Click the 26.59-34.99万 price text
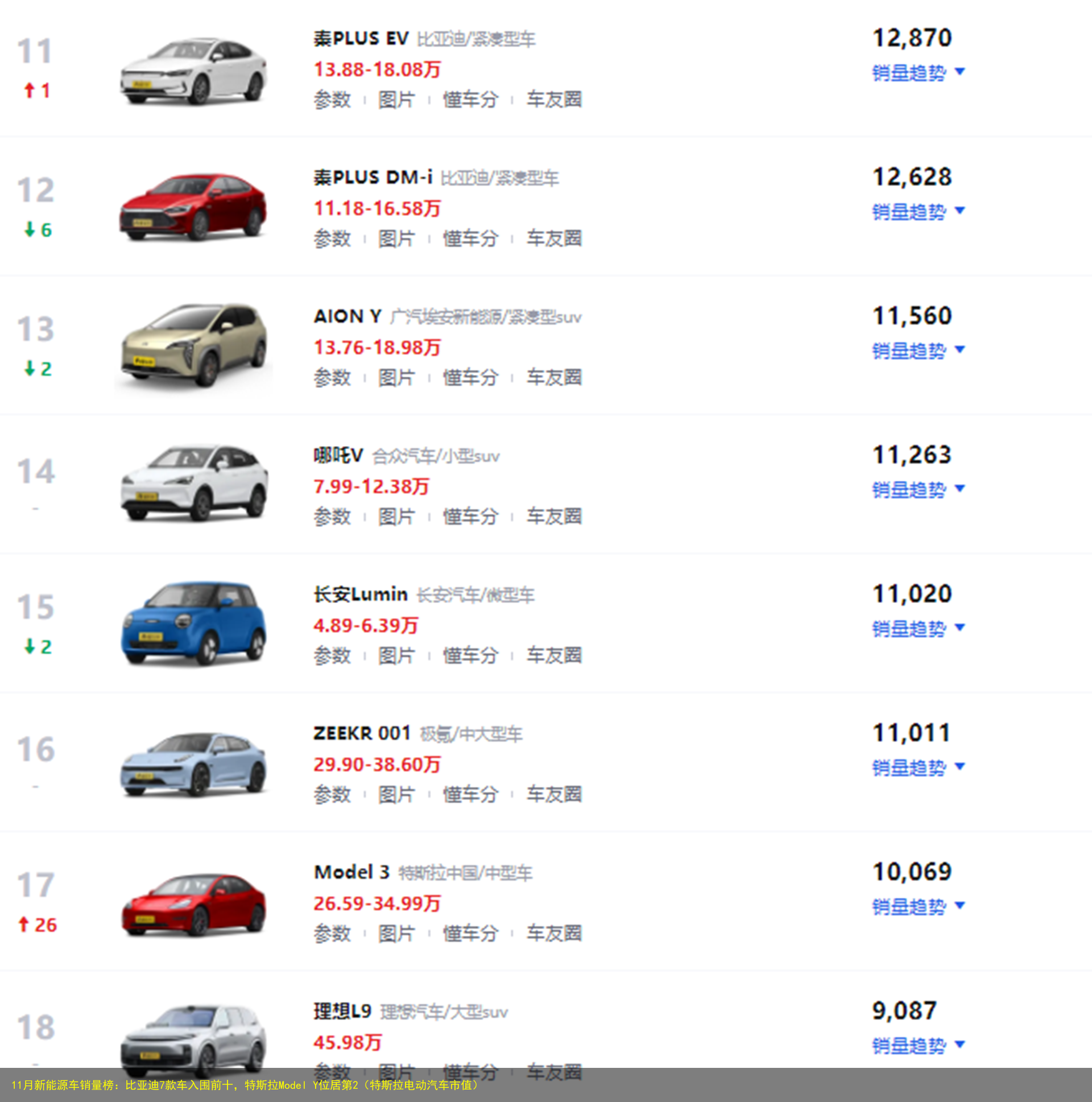This screenshot has width=1092, height=1102. [x=377, y=903]
